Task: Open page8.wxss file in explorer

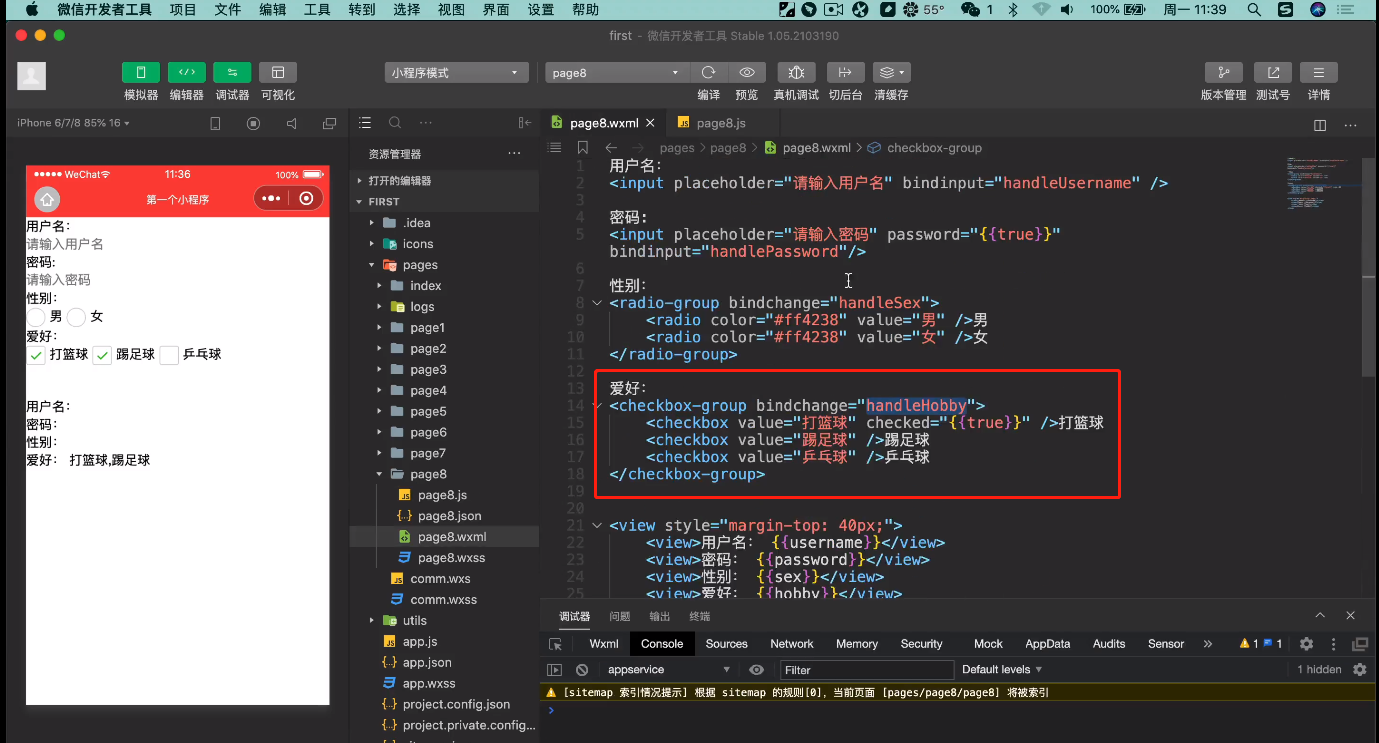Action: pos(451,558)
